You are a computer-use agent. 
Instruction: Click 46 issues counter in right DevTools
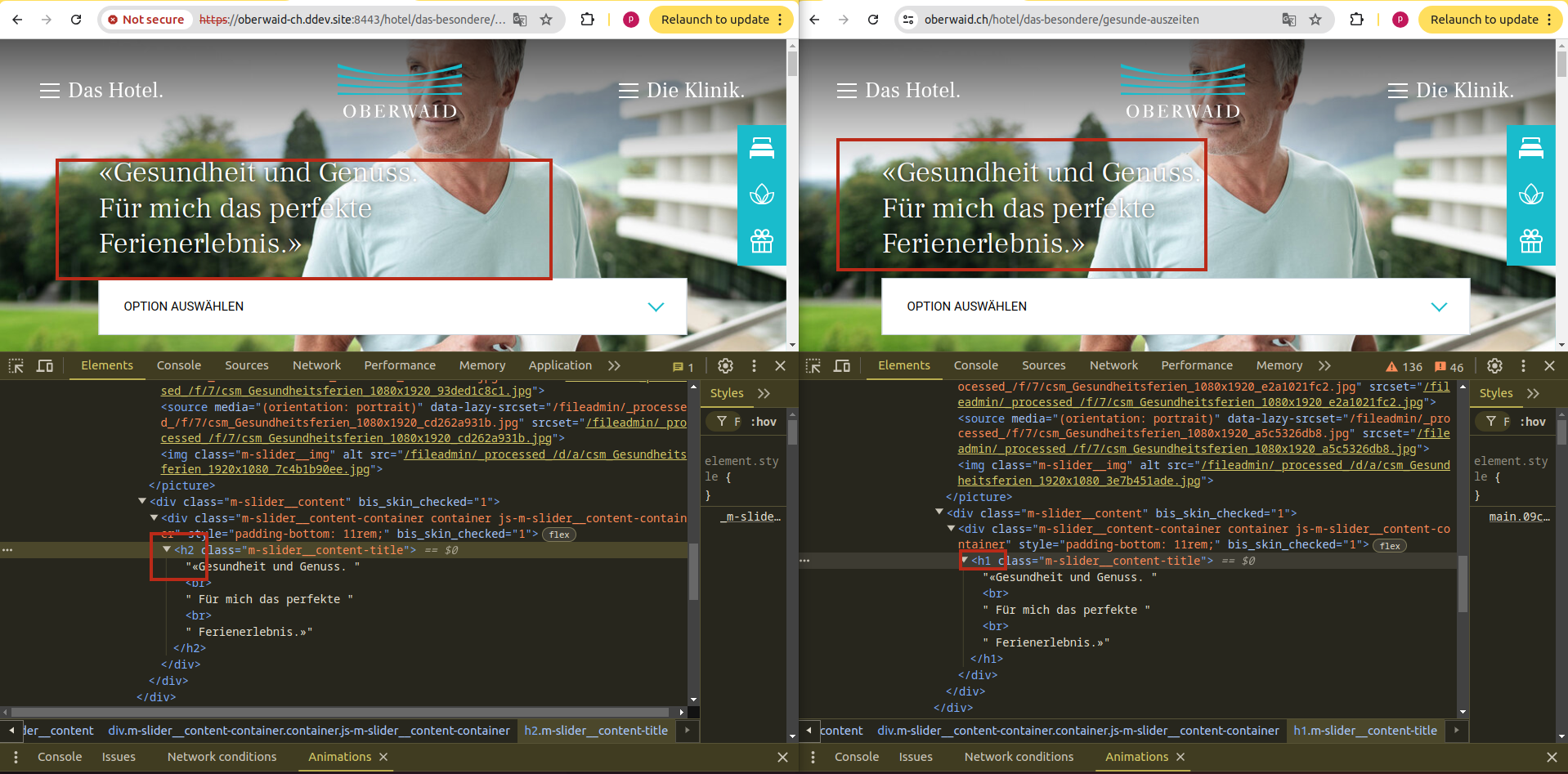pos(1449,367)
